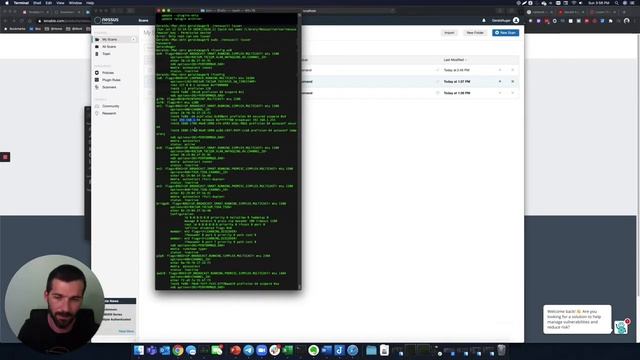Click the Terminal window scrollbar
This screenshot has height=360, width=640.
300,151
